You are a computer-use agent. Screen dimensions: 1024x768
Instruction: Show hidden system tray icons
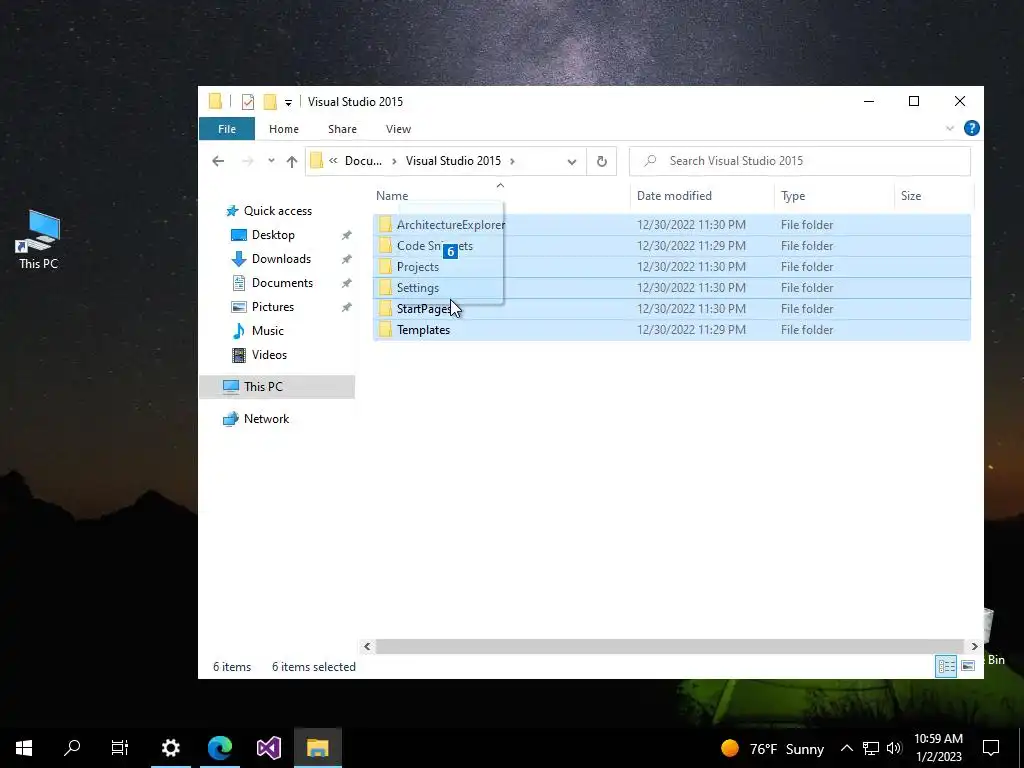pyautogui.click(x=846, y=748)
